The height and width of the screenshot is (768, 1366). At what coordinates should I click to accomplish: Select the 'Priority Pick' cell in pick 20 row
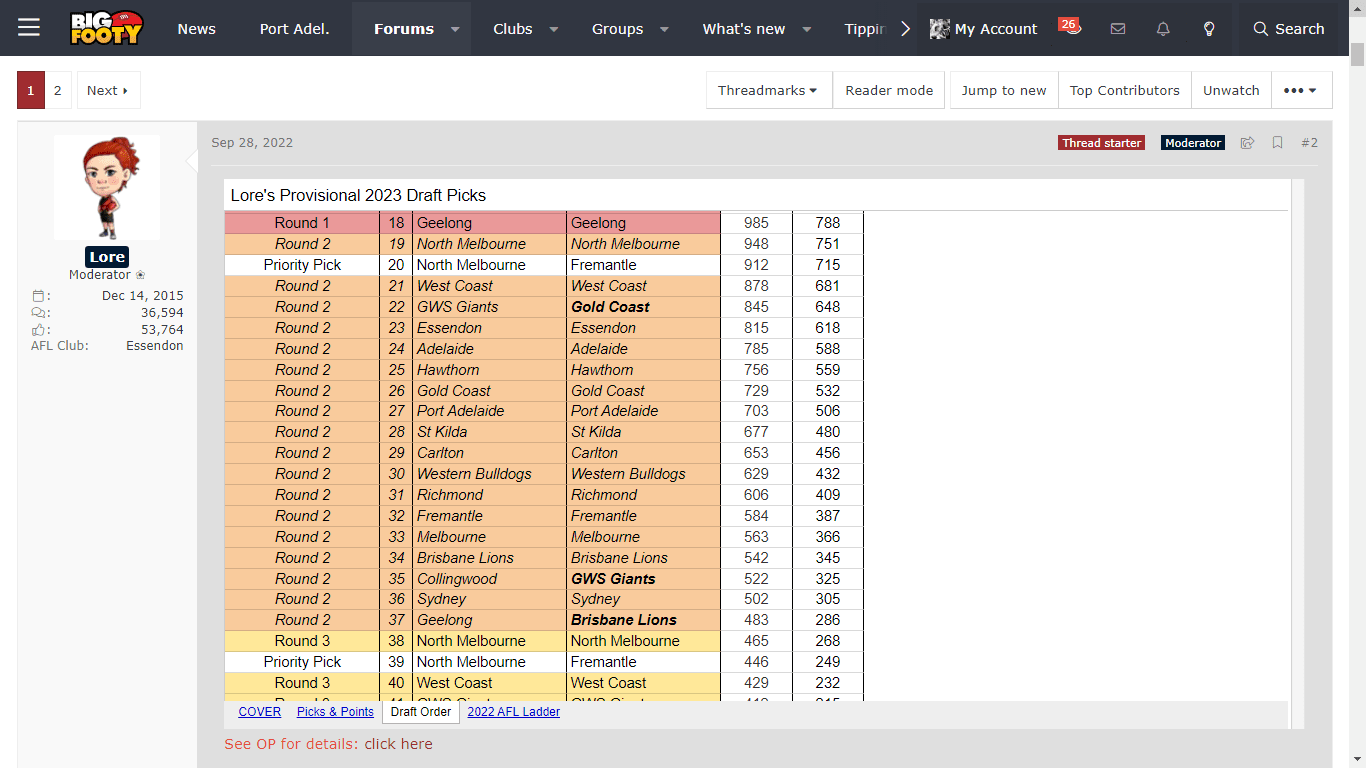302,265
